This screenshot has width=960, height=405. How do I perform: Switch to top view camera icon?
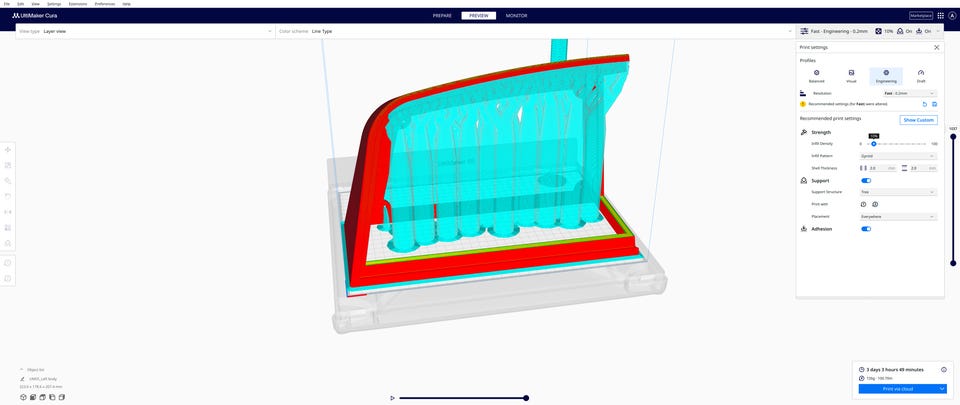(x=43, y=397)
